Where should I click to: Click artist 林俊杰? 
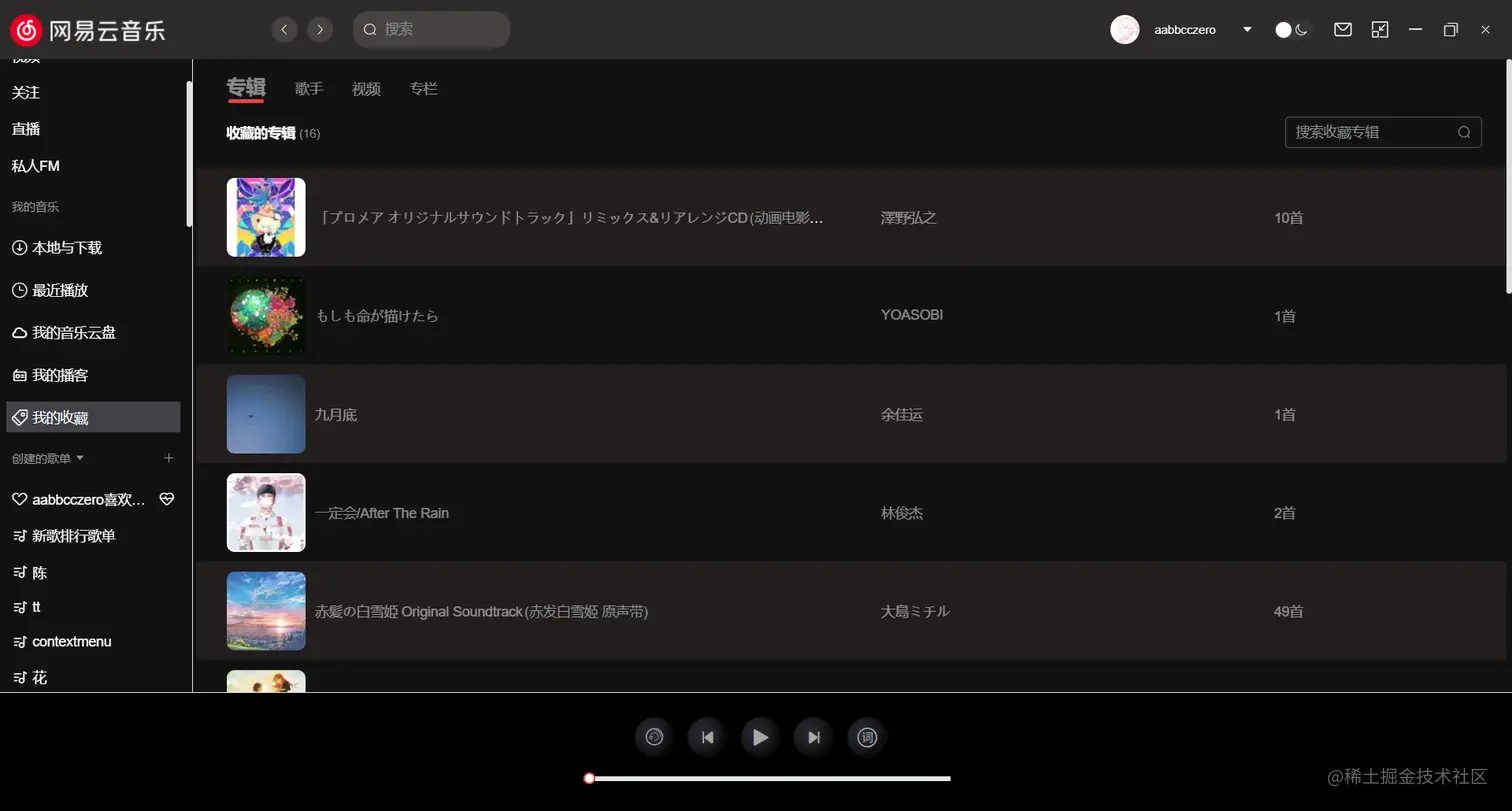pyautogui.click(x=902, y=513)
